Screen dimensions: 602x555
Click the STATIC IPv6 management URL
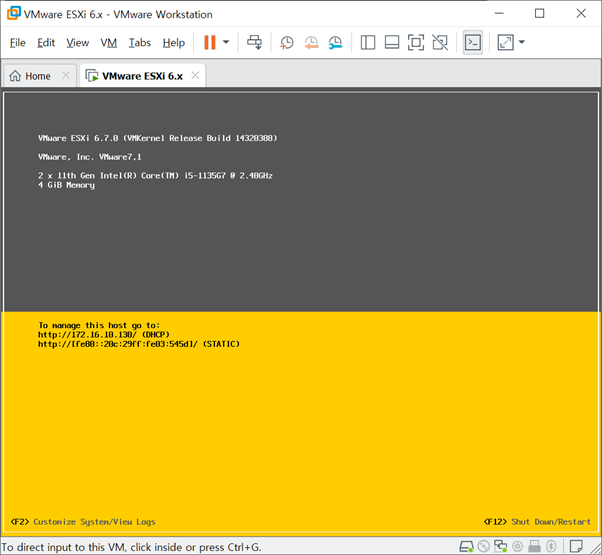pos(139,344)
